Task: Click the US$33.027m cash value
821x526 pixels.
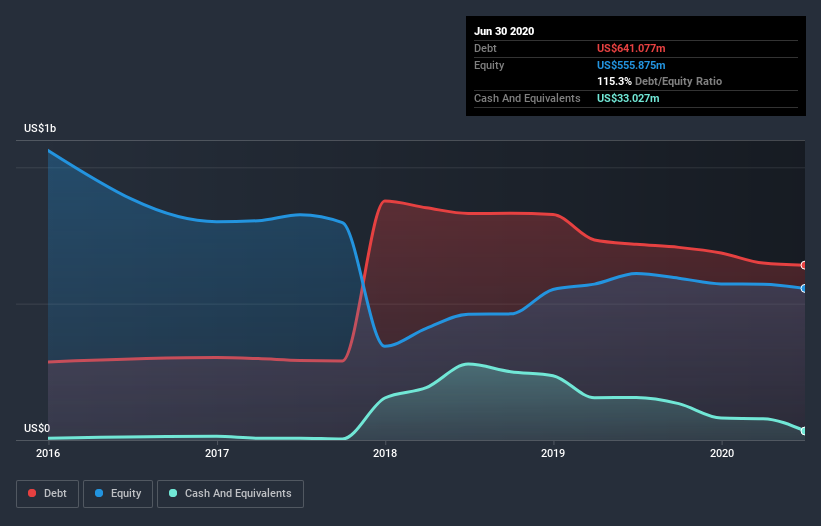Action: (628, 98)
